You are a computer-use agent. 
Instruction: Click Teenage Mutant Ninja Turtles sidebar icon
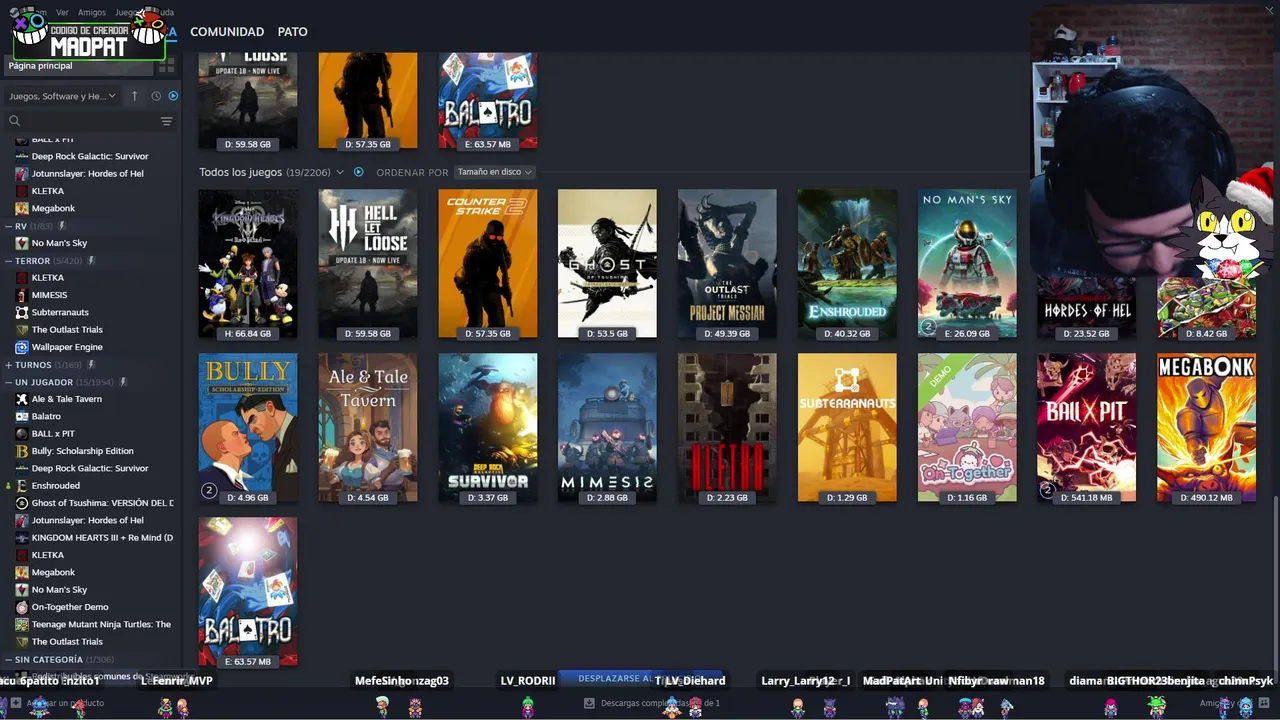click(x=22, y=624)
